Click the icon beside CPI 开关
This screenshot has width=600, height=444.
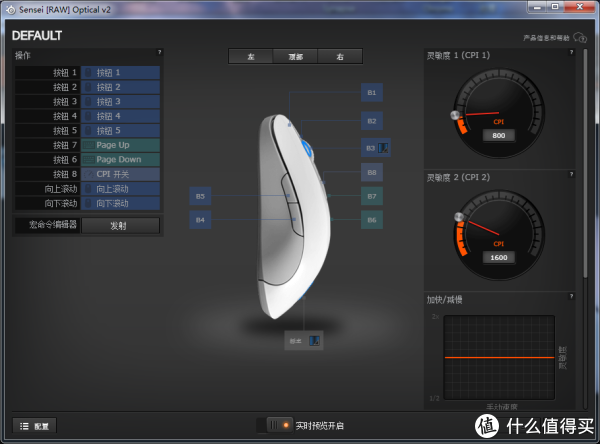pos(89,174)
